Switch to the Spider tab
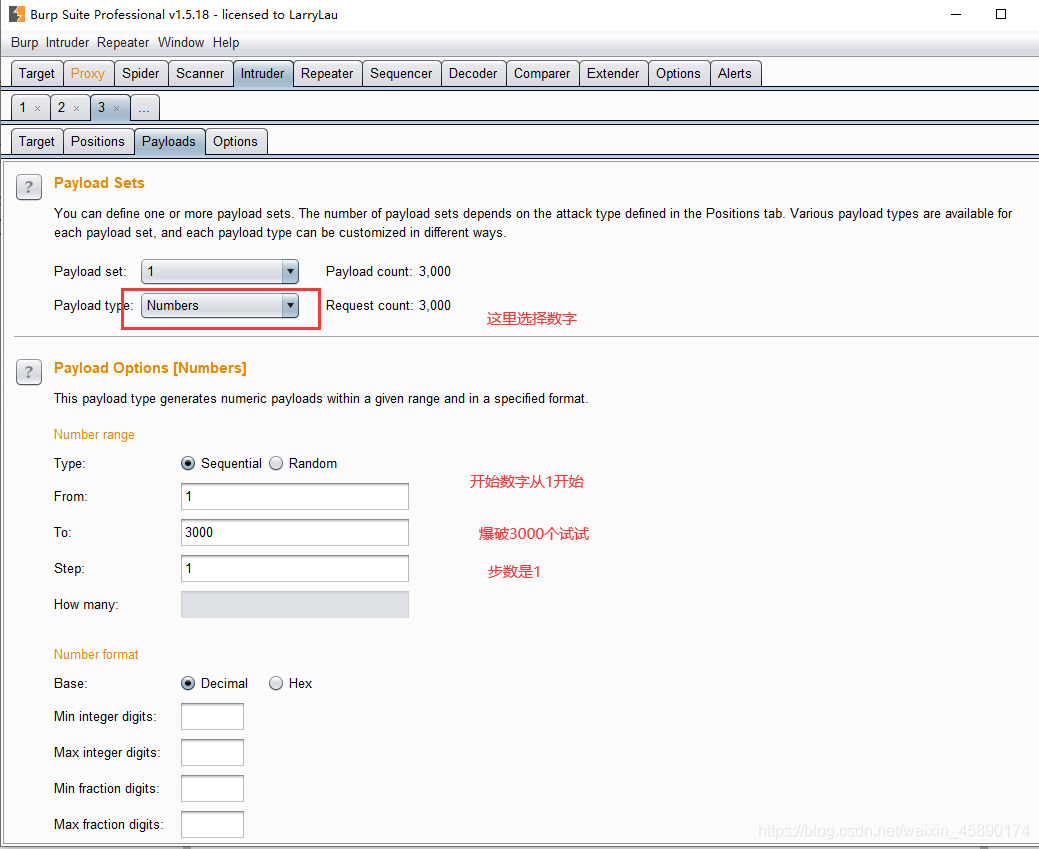The height and width of the screenshot is (849, 1039). point(140,74)
